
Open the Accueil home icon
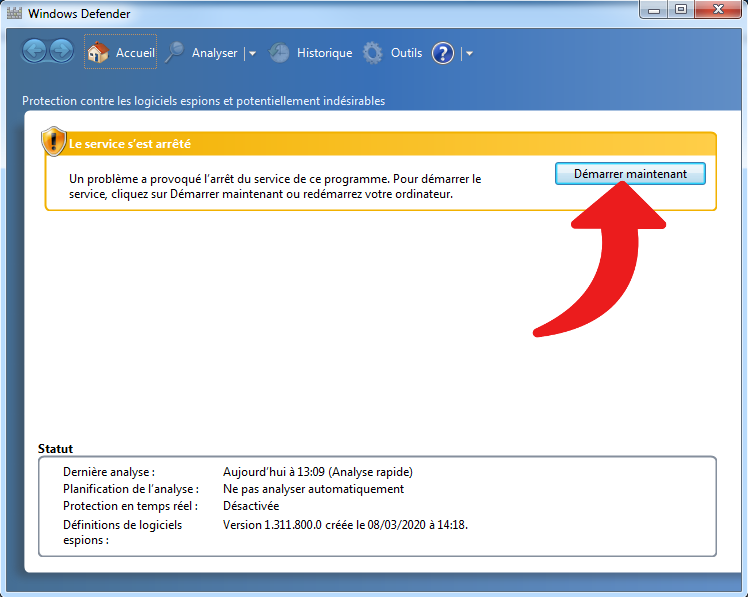pos(98,52)
